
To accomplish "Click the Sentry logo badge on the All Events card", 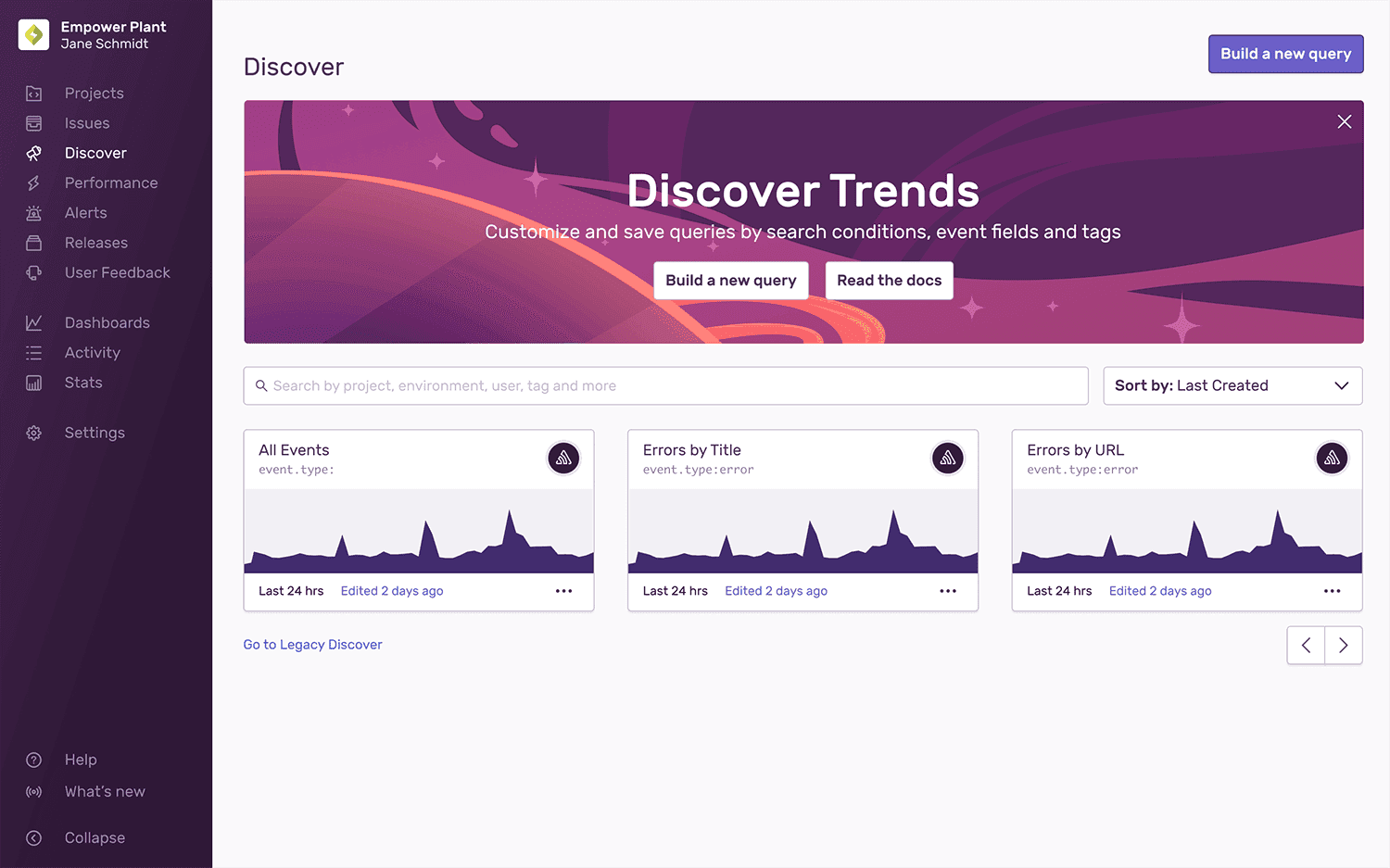I will pos(563,458).
